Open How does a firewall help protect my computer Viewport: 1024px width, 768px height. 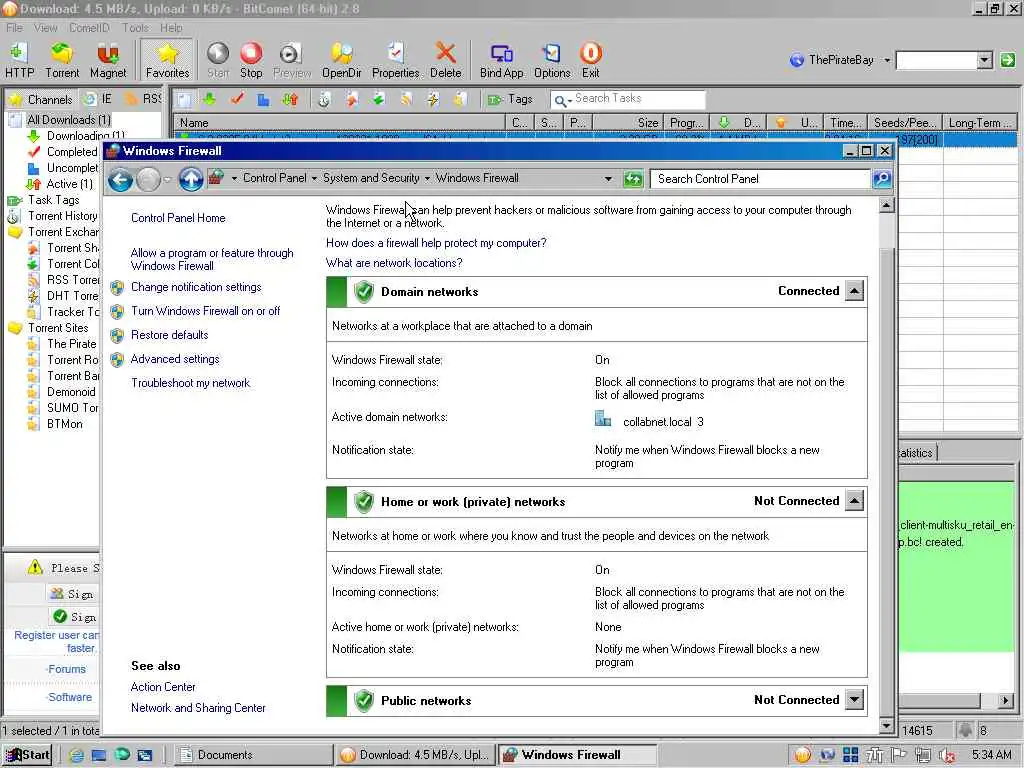[x=436, y=243]
